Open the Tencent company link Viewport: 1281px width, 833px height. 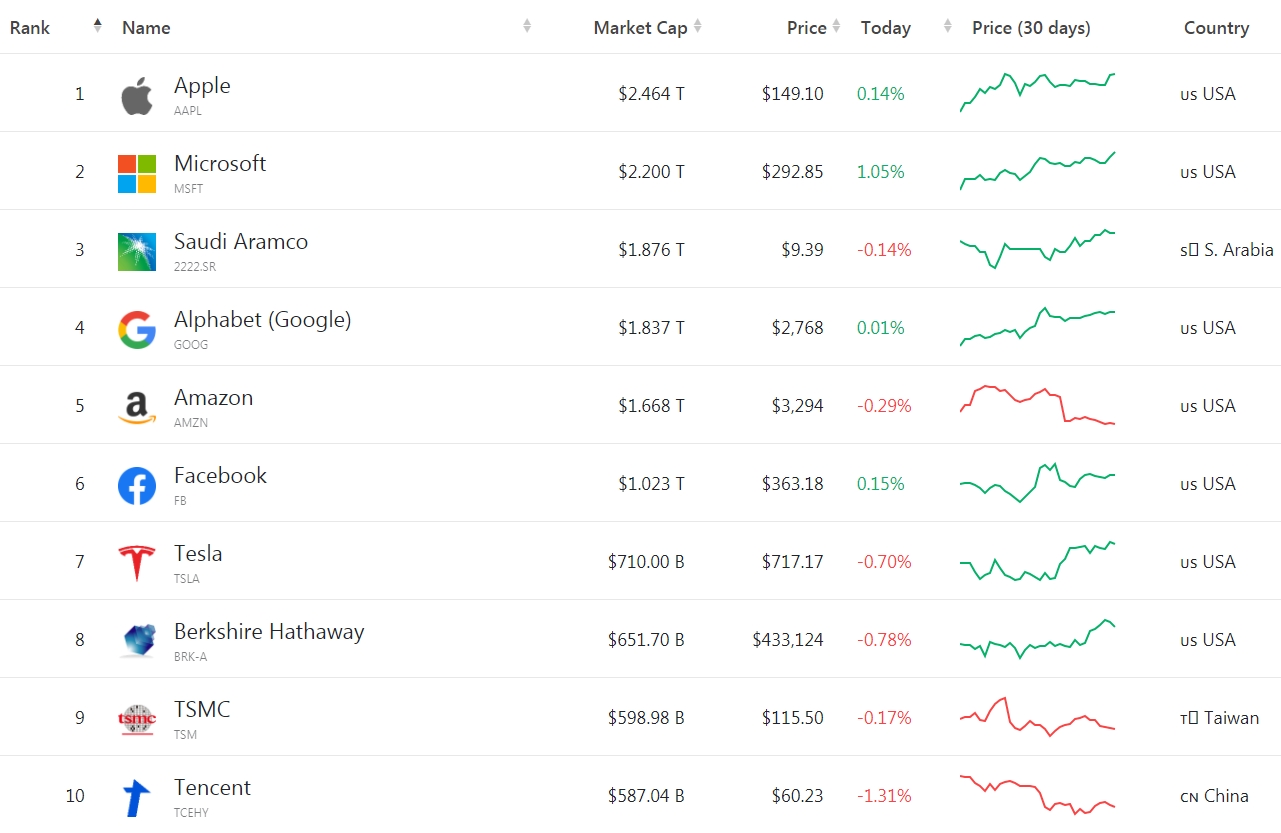tap(212, 788)
